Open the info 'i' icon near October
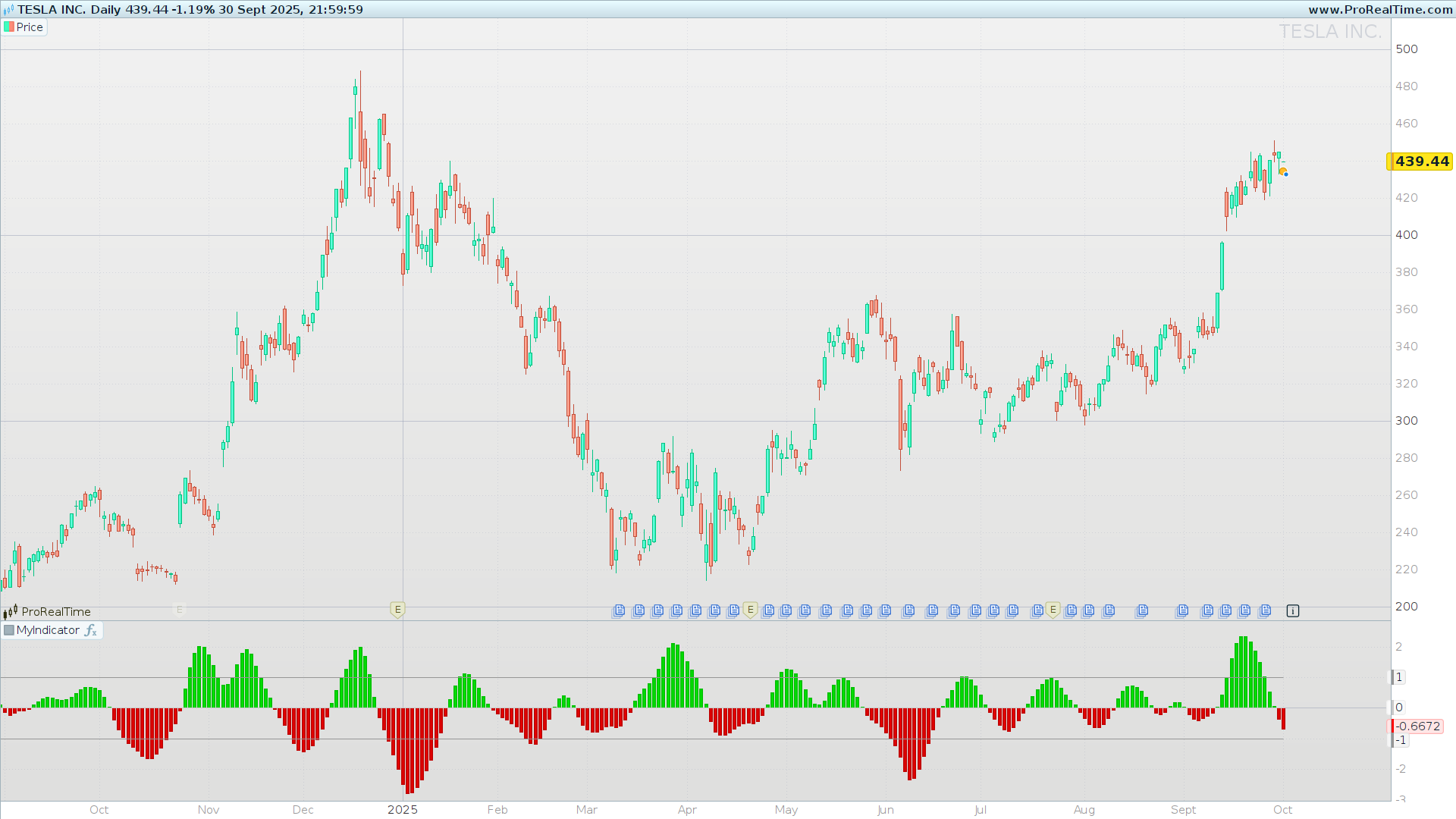 coord(1293,610)
